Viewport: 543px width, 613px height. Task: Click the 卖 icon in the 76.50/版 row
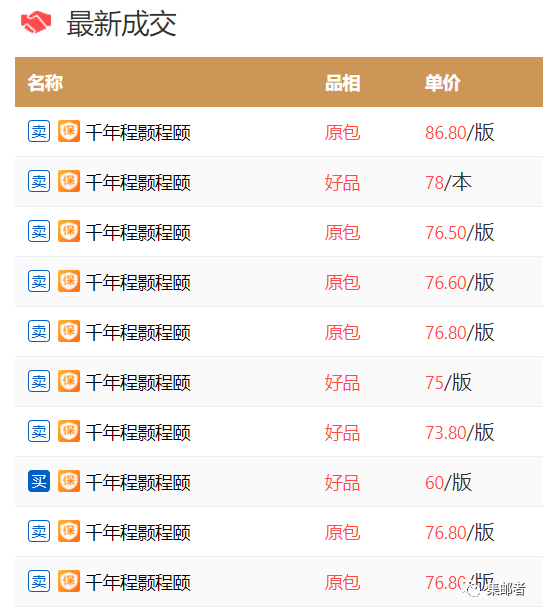pyautogui.click(x=39, y=231)
